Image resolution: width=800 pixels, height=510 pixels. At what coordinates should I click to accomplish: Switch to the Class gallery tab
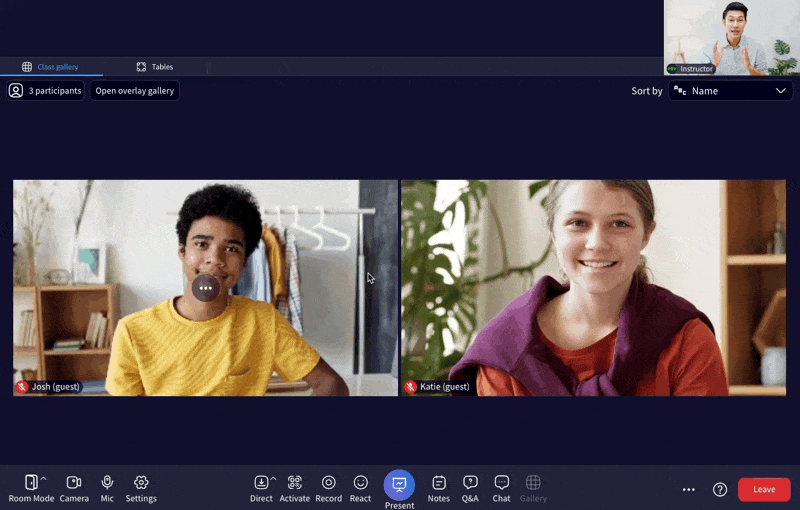coord(51,67)
